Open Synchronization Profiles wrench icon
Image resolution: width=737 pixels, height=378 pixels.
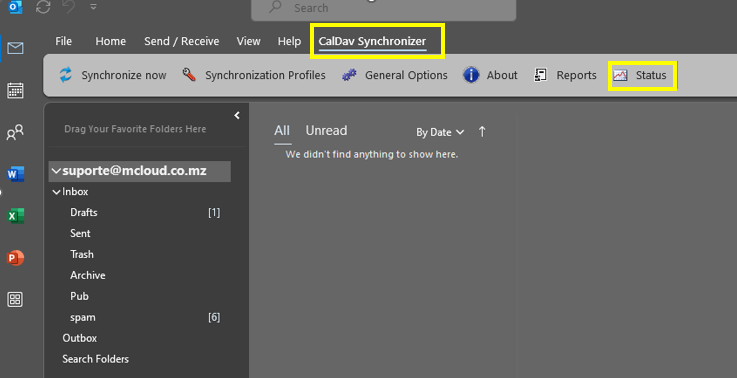189,75
